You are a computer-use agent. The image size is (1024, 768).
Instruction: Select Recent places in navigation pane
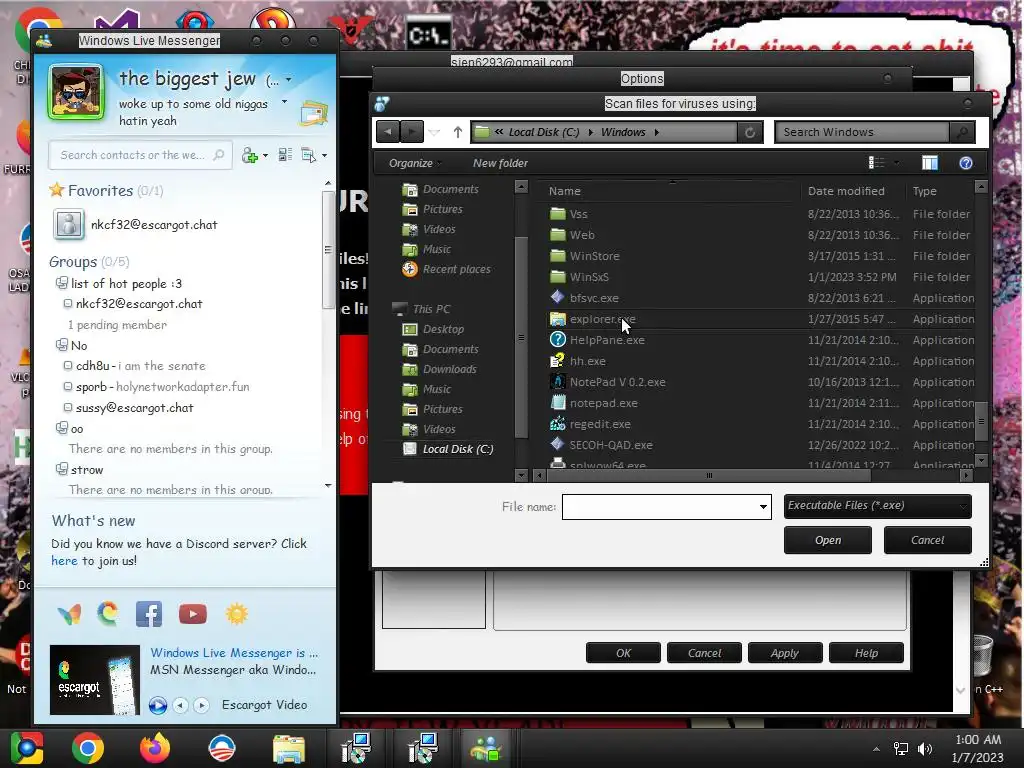coord(447,269)
